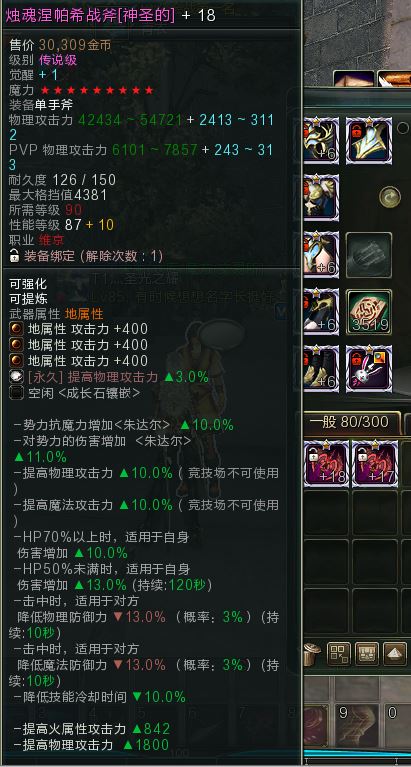
Task: Click the permanent physical attack enchant icon
Action: pos(15,377)
